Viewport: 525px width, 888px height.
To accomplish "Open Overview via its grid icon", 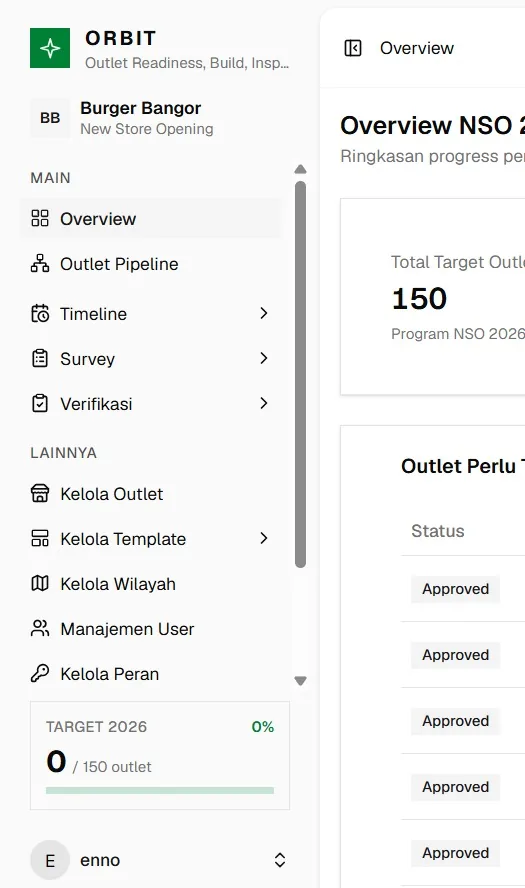I will click(x=40, y=218).
